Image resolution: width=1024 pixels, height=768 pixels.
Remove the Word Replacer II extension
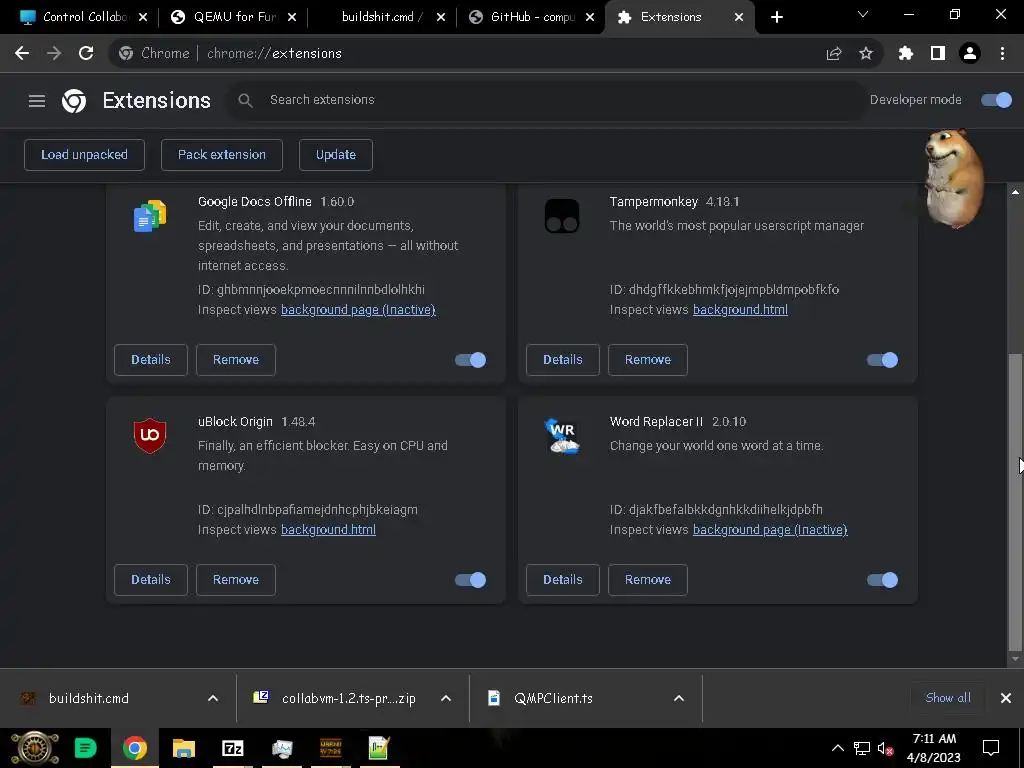pos(648,580)
